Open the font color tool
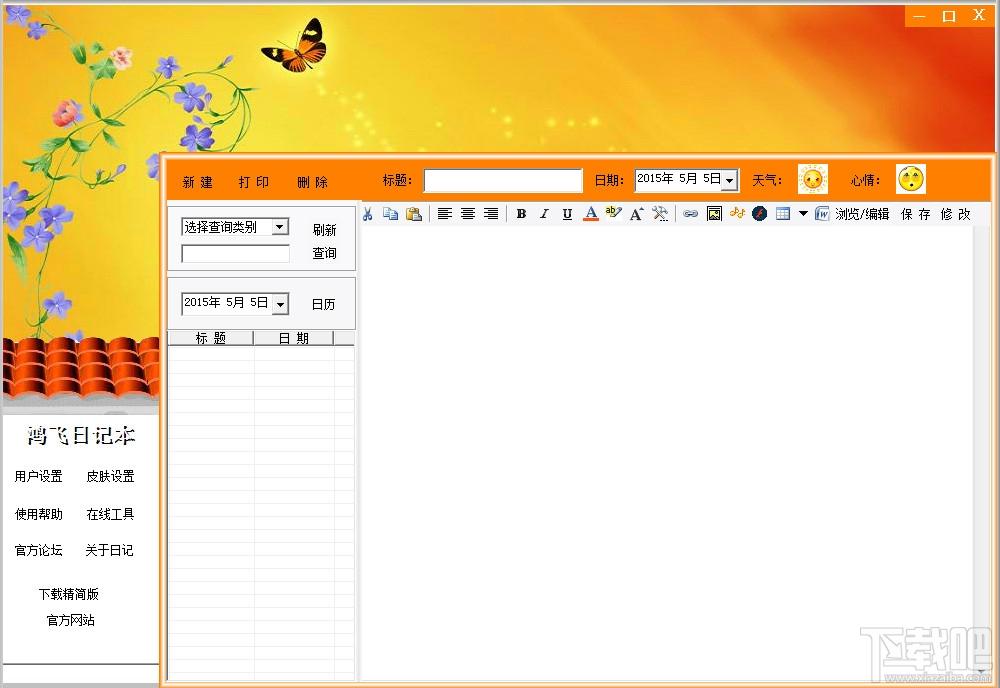The width and height of the screenshot is (1000, 688). (x=591, y=214)
